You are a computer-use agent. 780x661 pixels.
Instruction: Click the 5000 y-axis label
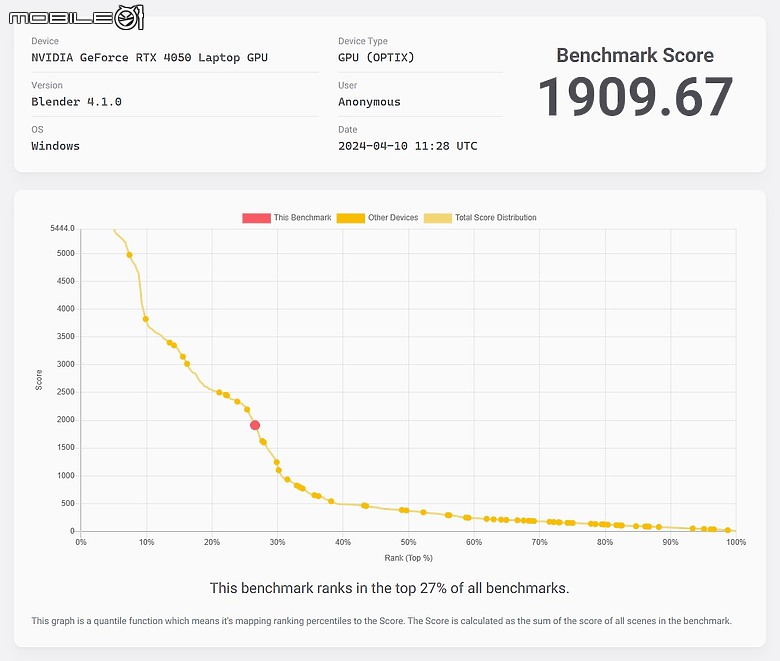pos(66,253)
